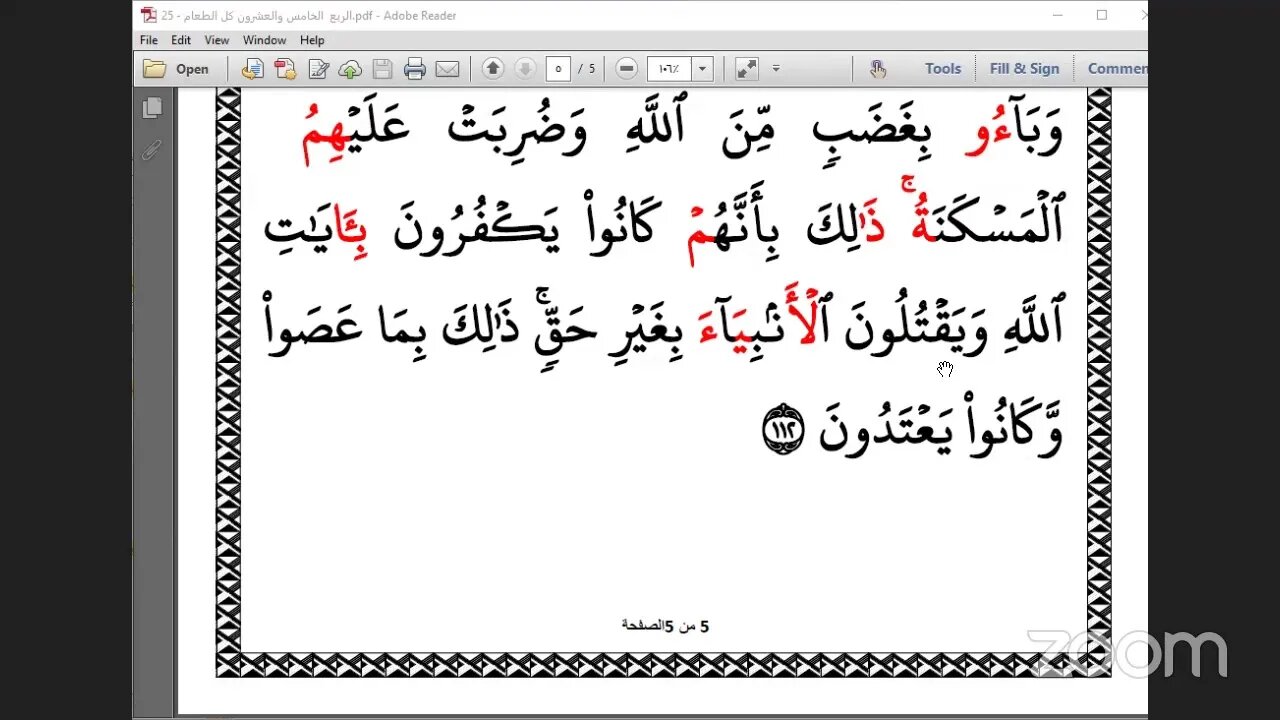Open the Comment pane
This screenshot has width=1280, height=720.
[1117, 68]
